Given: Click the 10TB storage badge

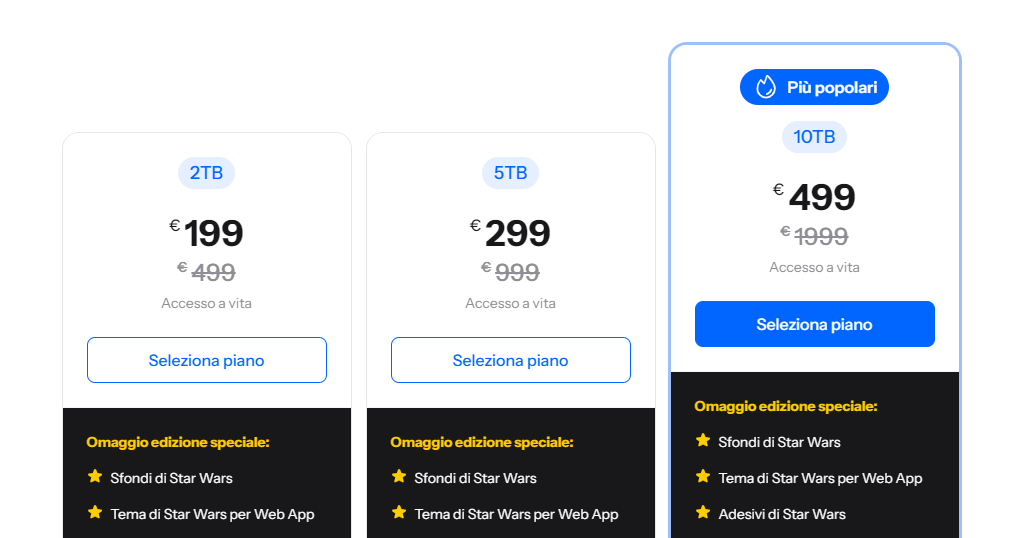Looking at the screenshot, I should pyautogui.click(x=814, y=137).
